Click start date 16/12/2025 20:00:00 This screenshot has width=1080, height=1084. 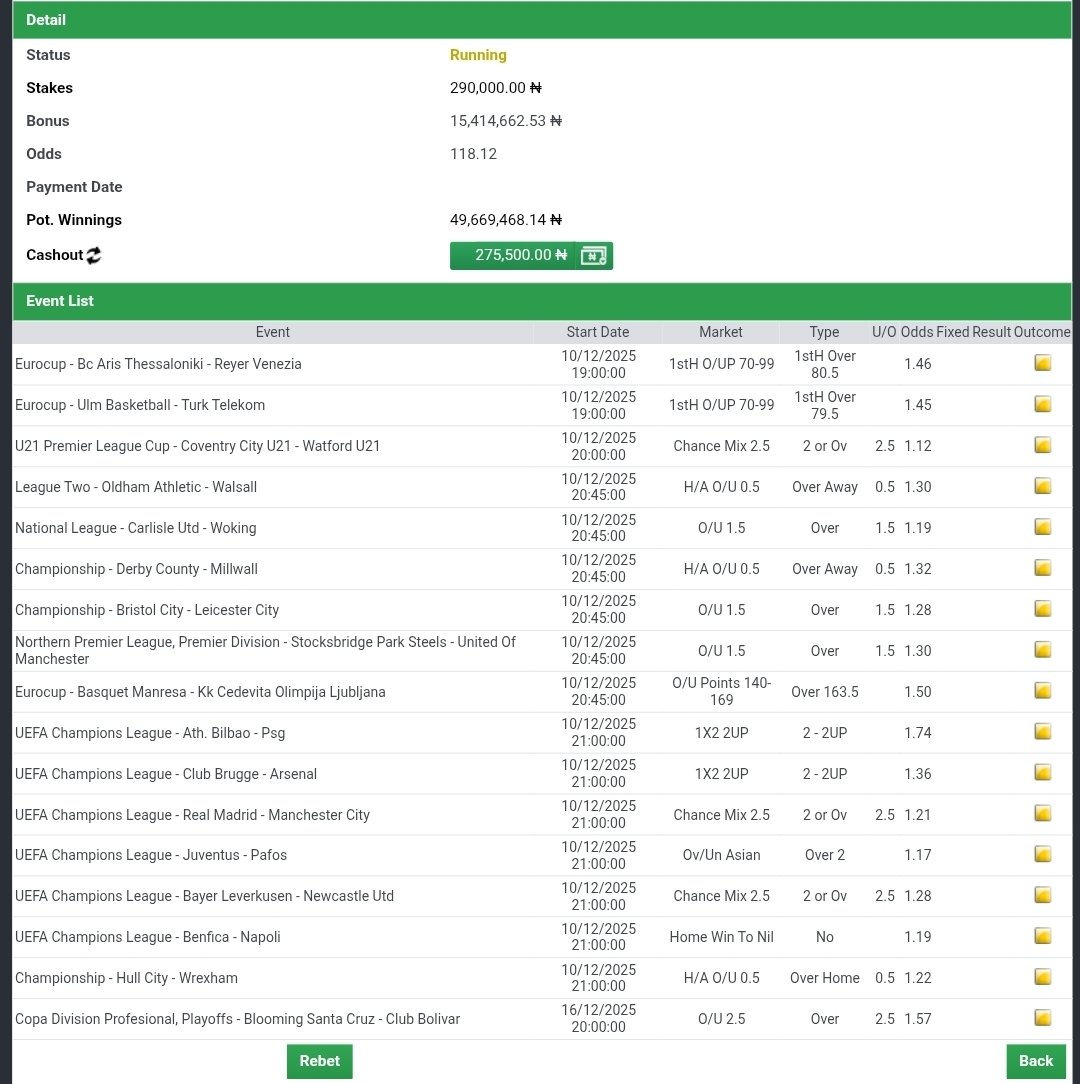tap(598, 1018)
